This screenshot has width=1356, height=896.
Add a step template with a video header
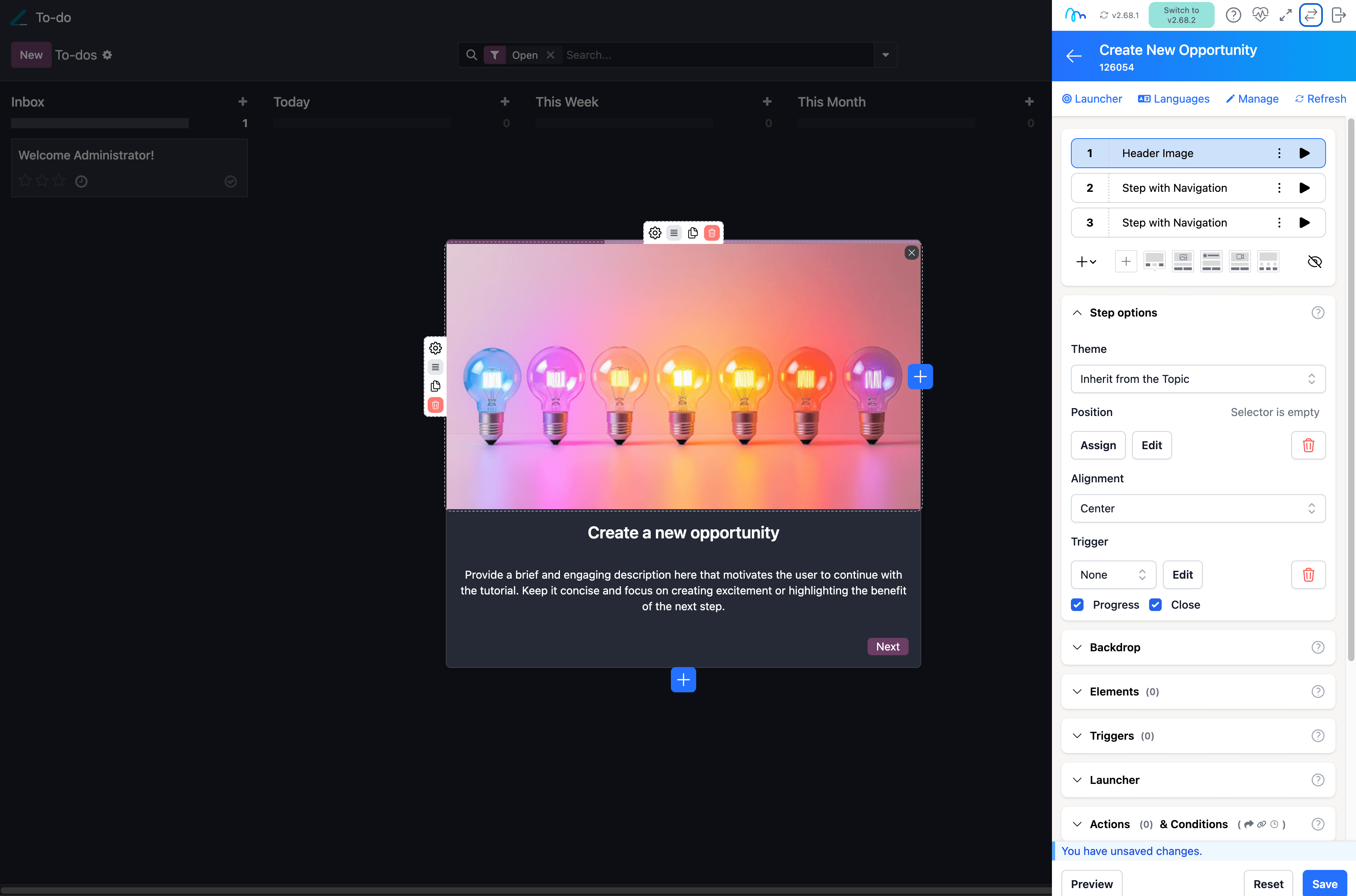[1240, 261]
